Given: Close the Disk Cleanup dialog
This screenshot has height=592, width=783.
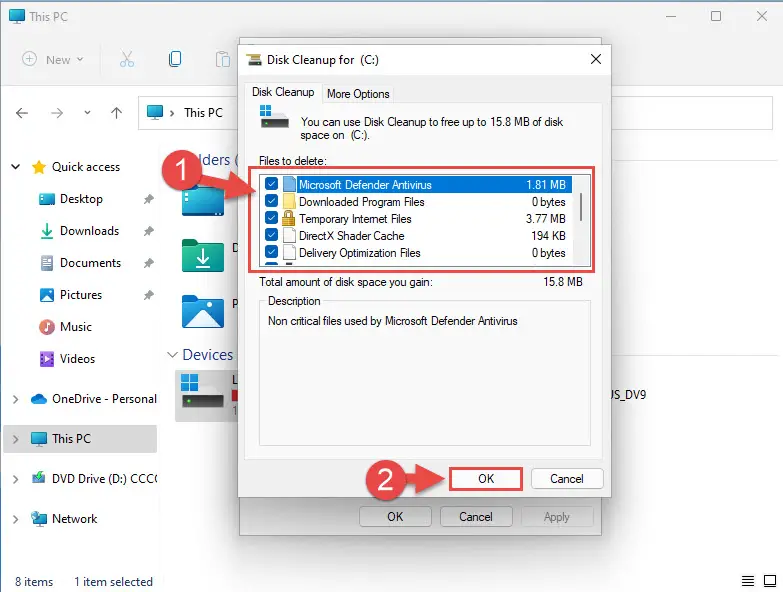Looking at the screenshot, I should pyautogui.click(x=596, y=59).
